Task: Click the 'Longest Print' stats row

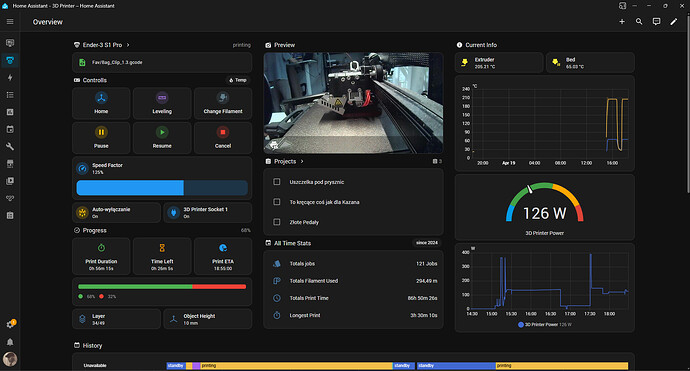Action: [353, 315]
